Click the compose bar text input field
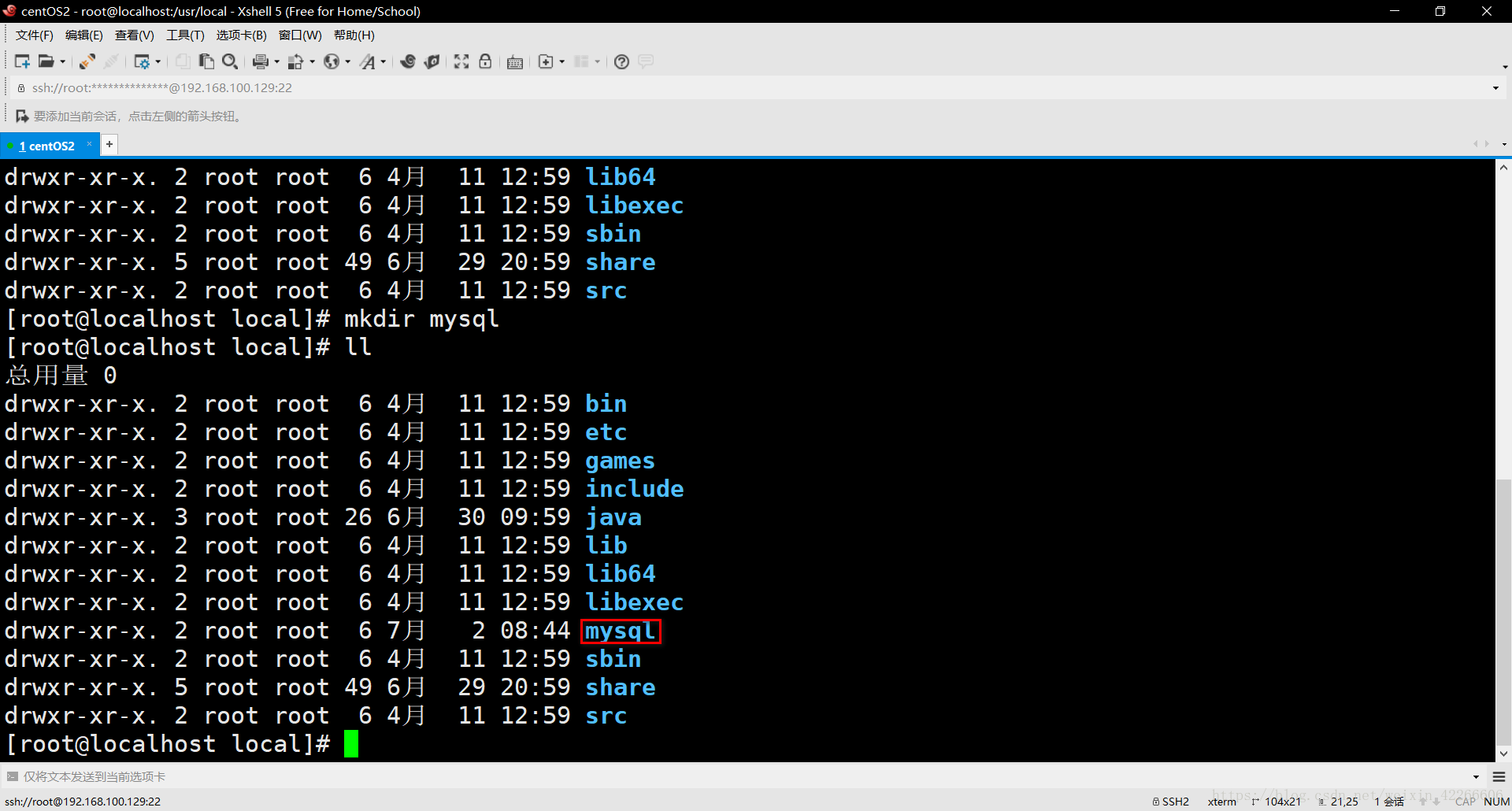Screen dimensions: 1512x811 [740, 776]
